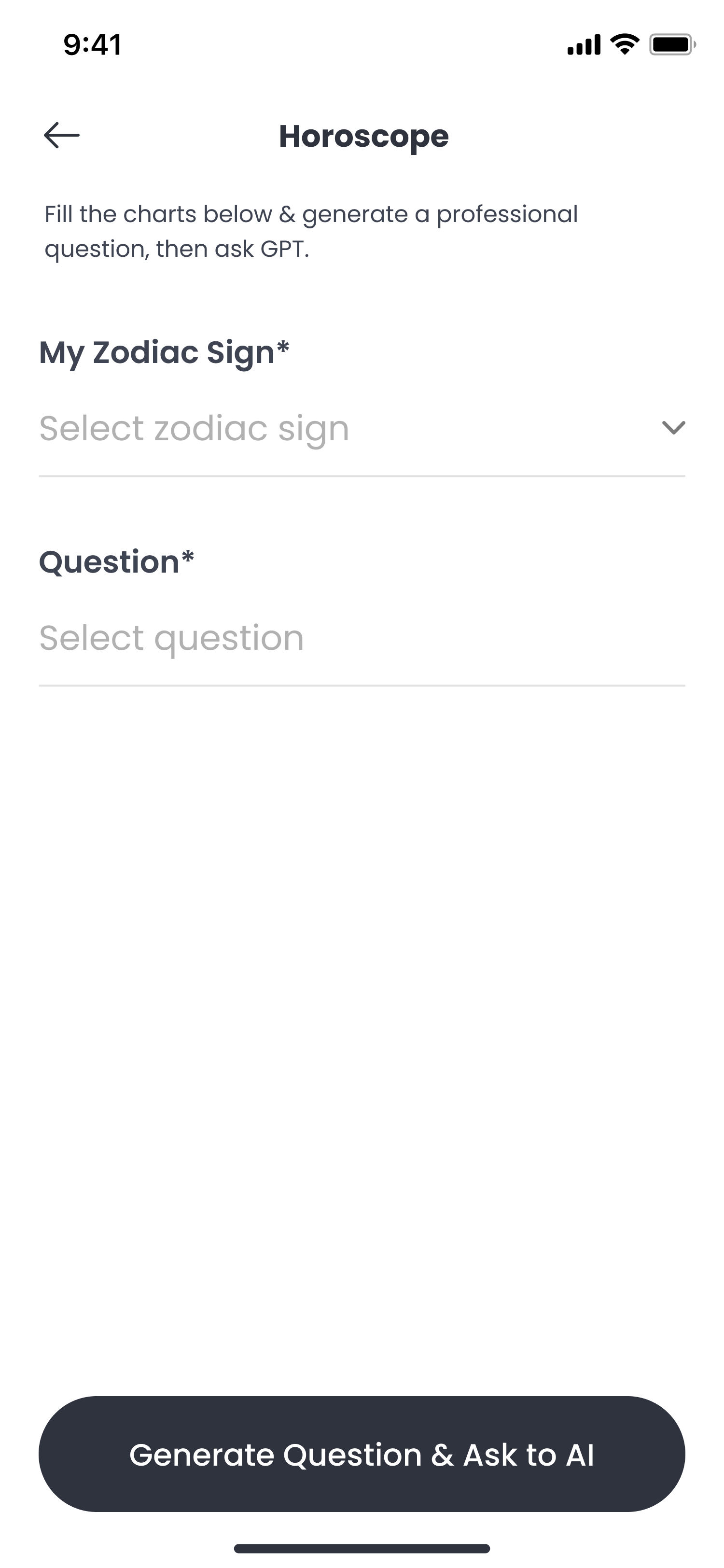
Task: Tap the home indicator bar
Action: click(362, 1548)
